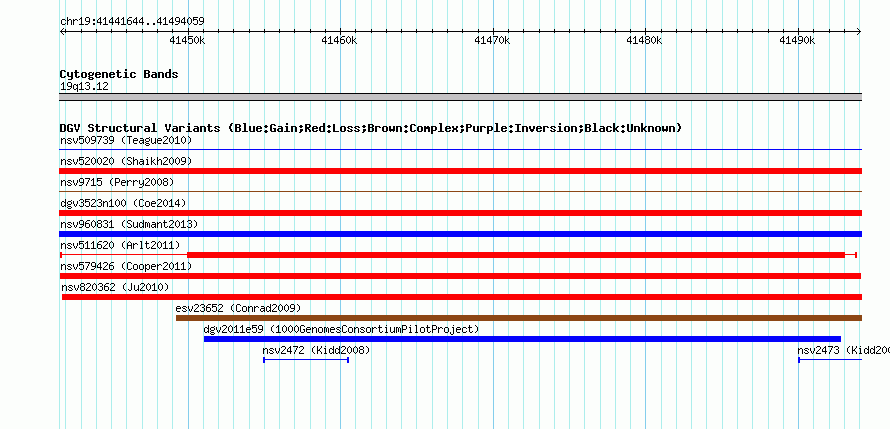Click the left arrow end of ruler
Screen dimensions: 890x429
62,32
